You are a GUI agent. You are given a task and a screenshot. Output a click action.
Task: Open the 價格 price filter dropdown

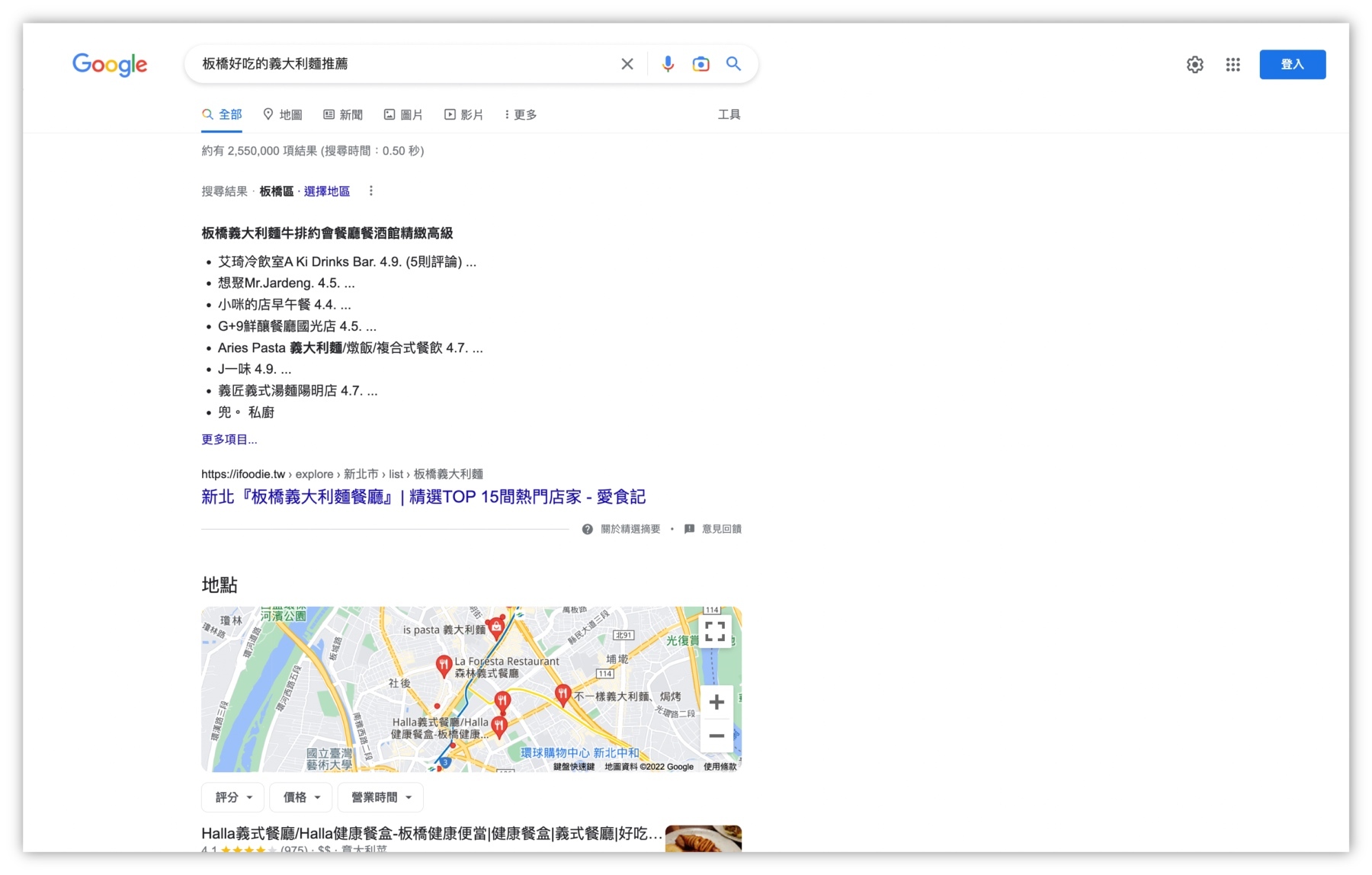click(300, 796)
